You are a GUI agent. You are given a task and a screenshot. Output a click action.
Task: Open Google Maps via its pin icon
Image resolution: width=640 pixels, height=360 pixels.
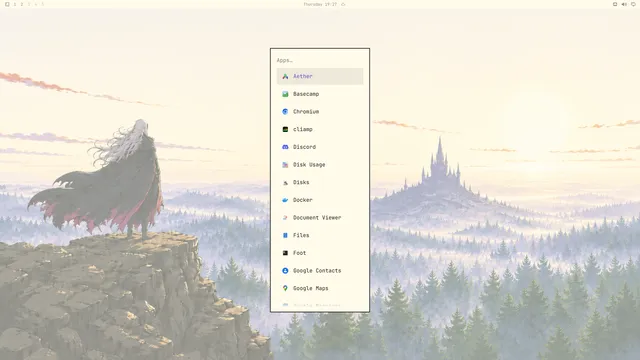click(285, 288)
